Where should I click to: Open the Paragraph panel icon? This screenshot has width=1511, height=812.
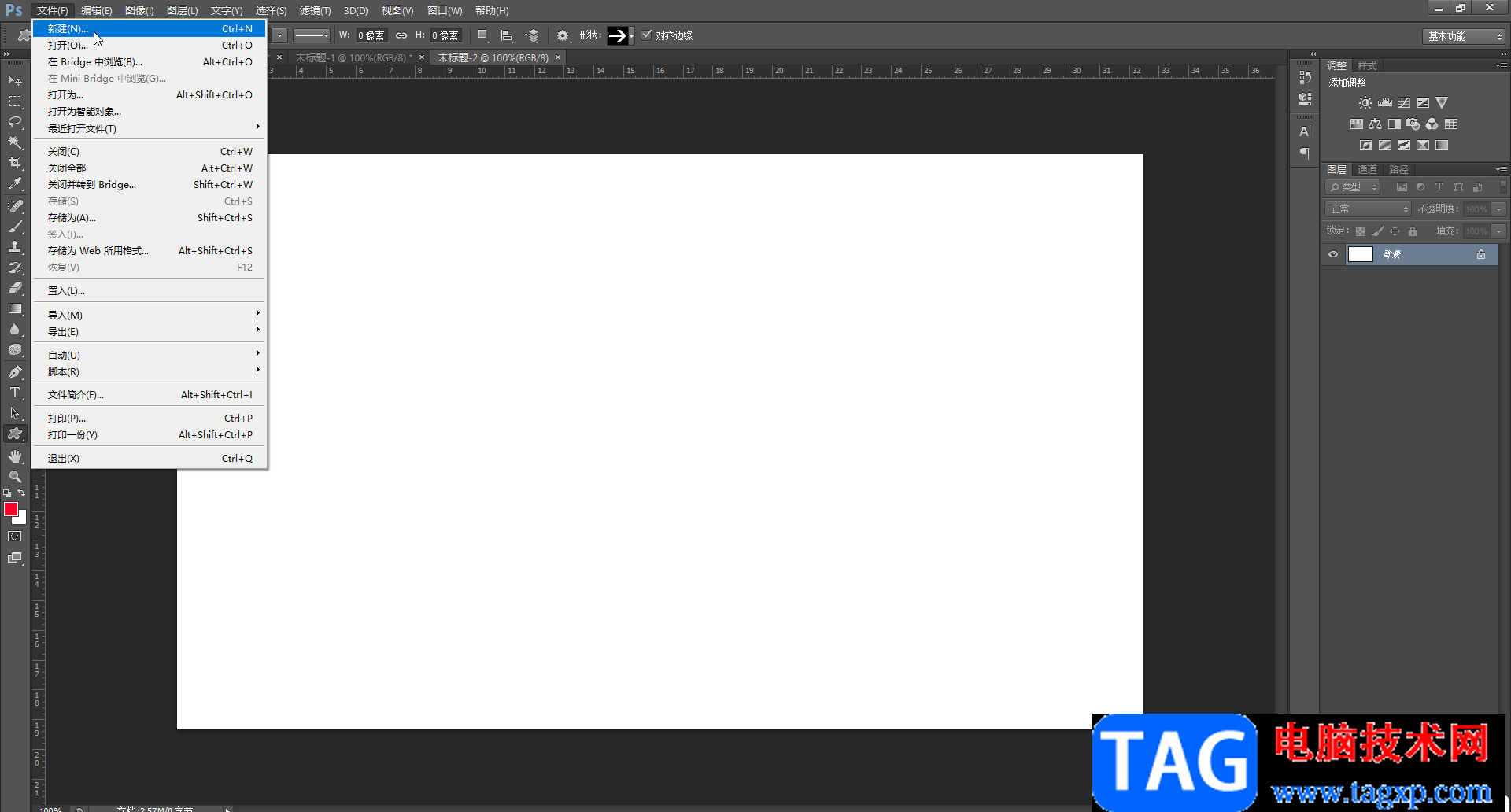point(1305,153)
